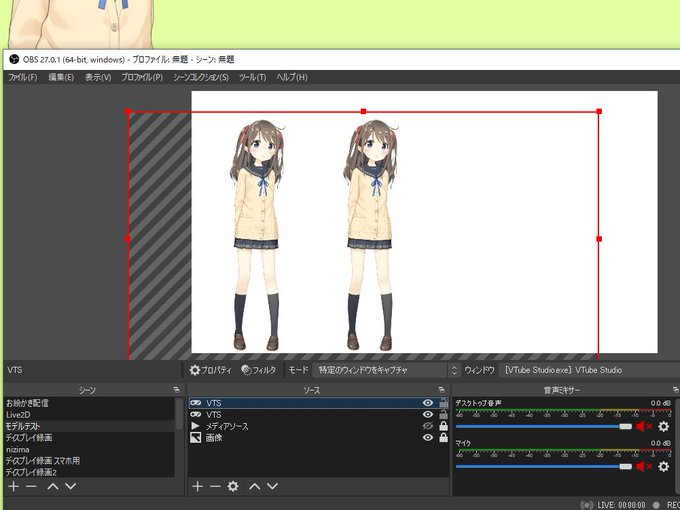Viewport: 680px width, 510px height.
Task: Move scene up in scene list
Action: pos(53,486)
